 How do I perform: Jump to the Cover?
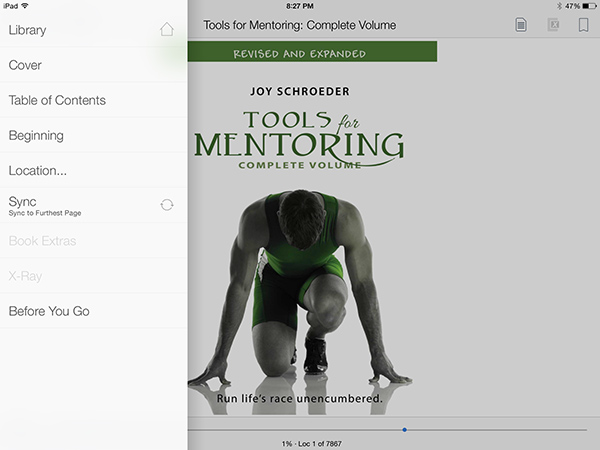[x=94, y=65]
